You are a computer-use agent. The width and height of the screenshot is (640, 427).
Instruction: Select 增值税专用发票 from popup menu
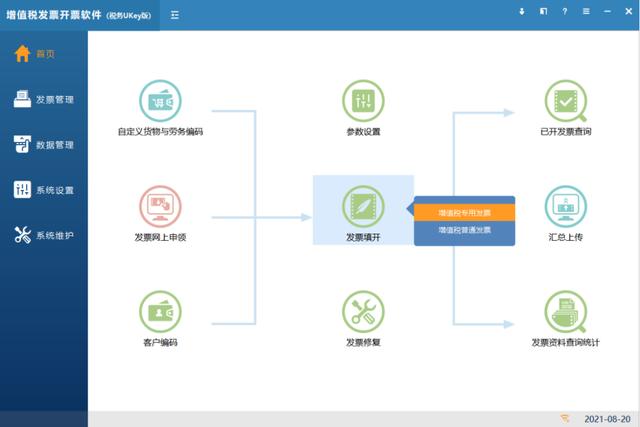464,213
